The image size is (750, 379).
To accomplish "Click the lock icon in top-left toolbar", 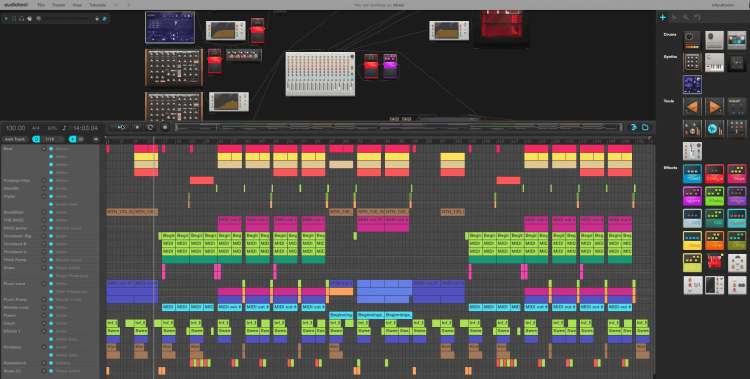I will tap(97, 19).
